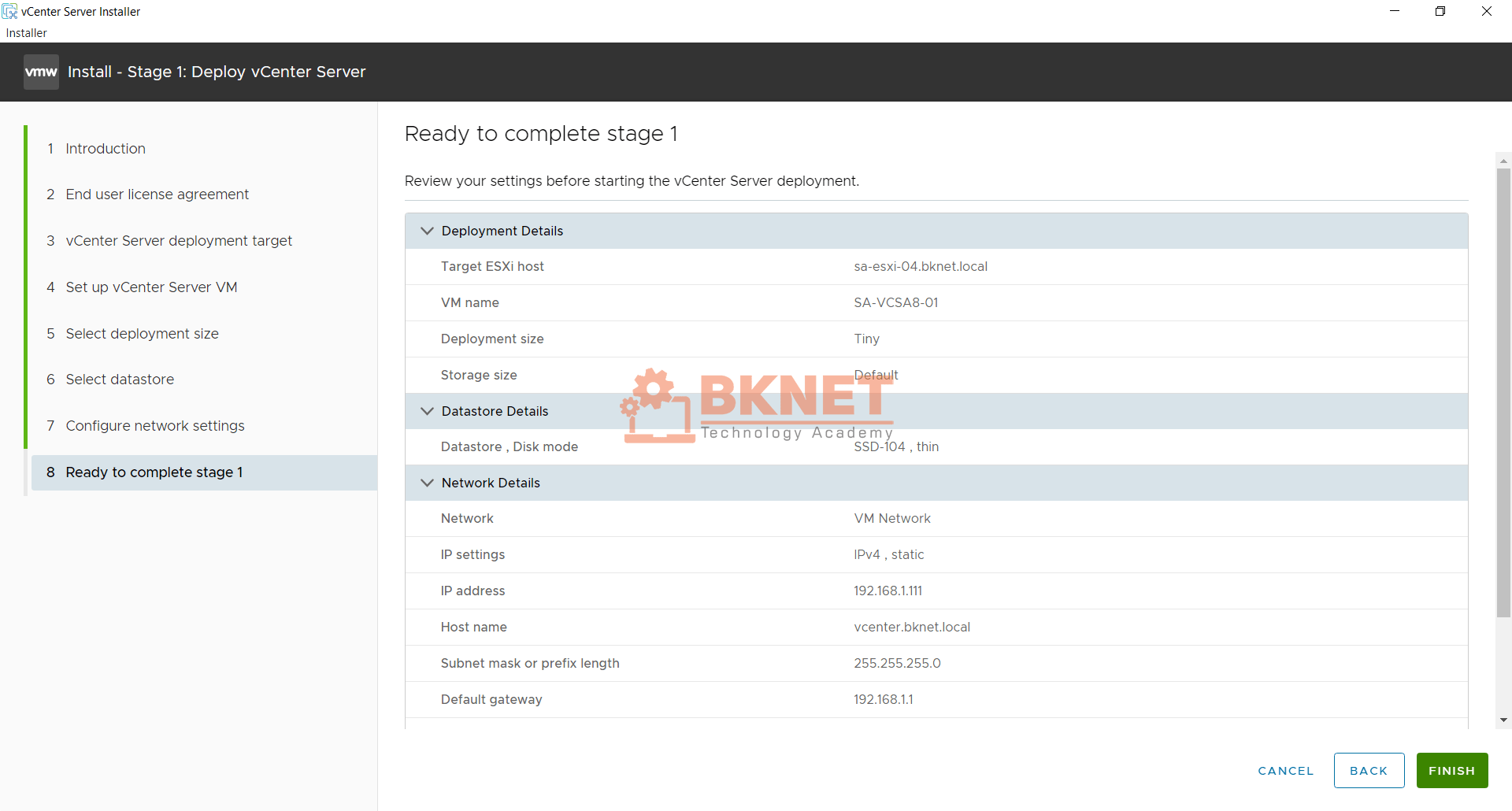Viewport: 1512px width, 811px height.
Task: Minimize the installer window
Action: 1395,11
